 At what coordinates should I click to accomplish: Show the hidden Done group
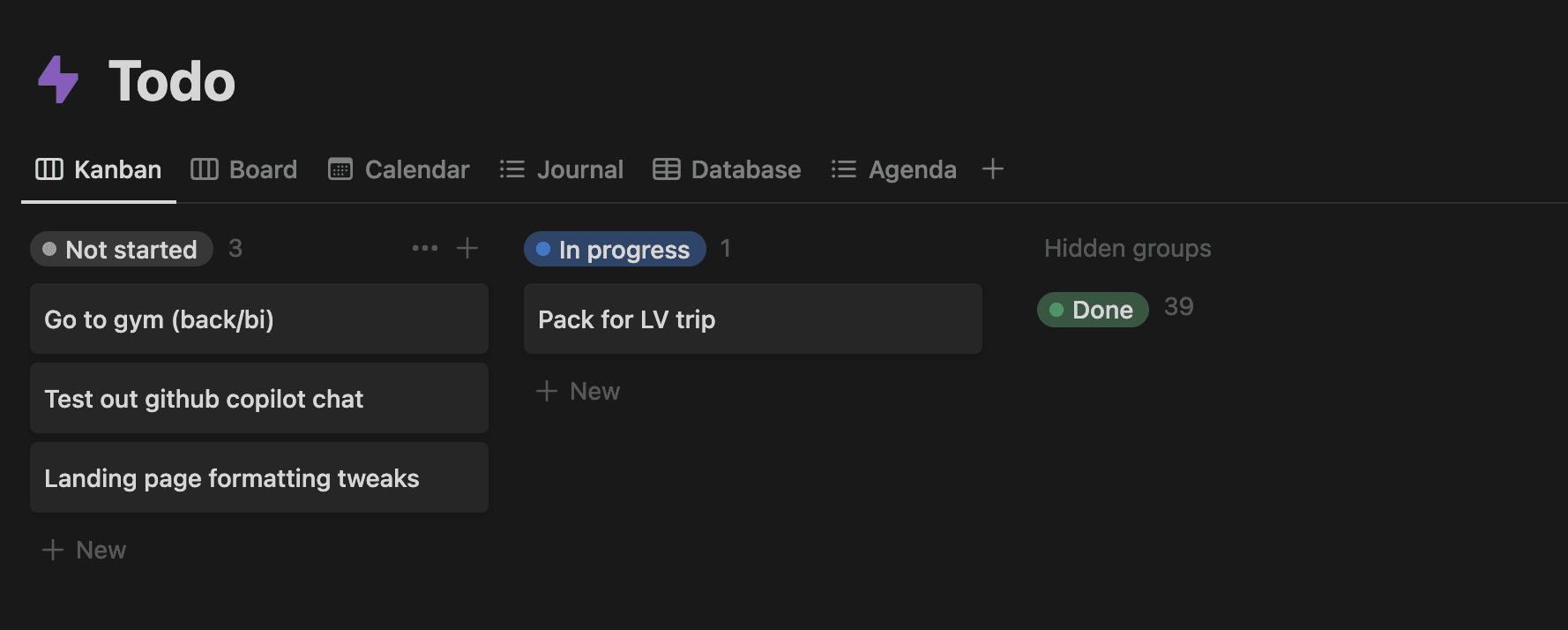[1093, 310]
